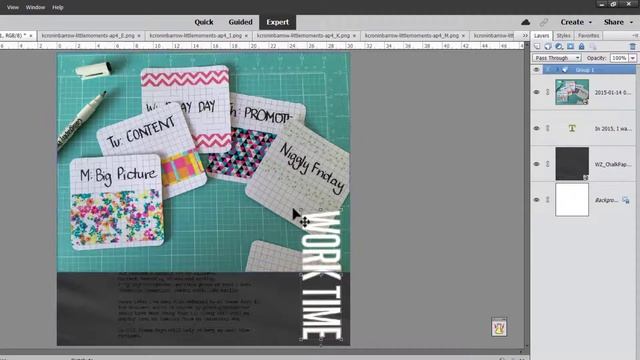
Task: Show more document tabs via double chevron
Action: pyautogui.click(x=525, y=36)
